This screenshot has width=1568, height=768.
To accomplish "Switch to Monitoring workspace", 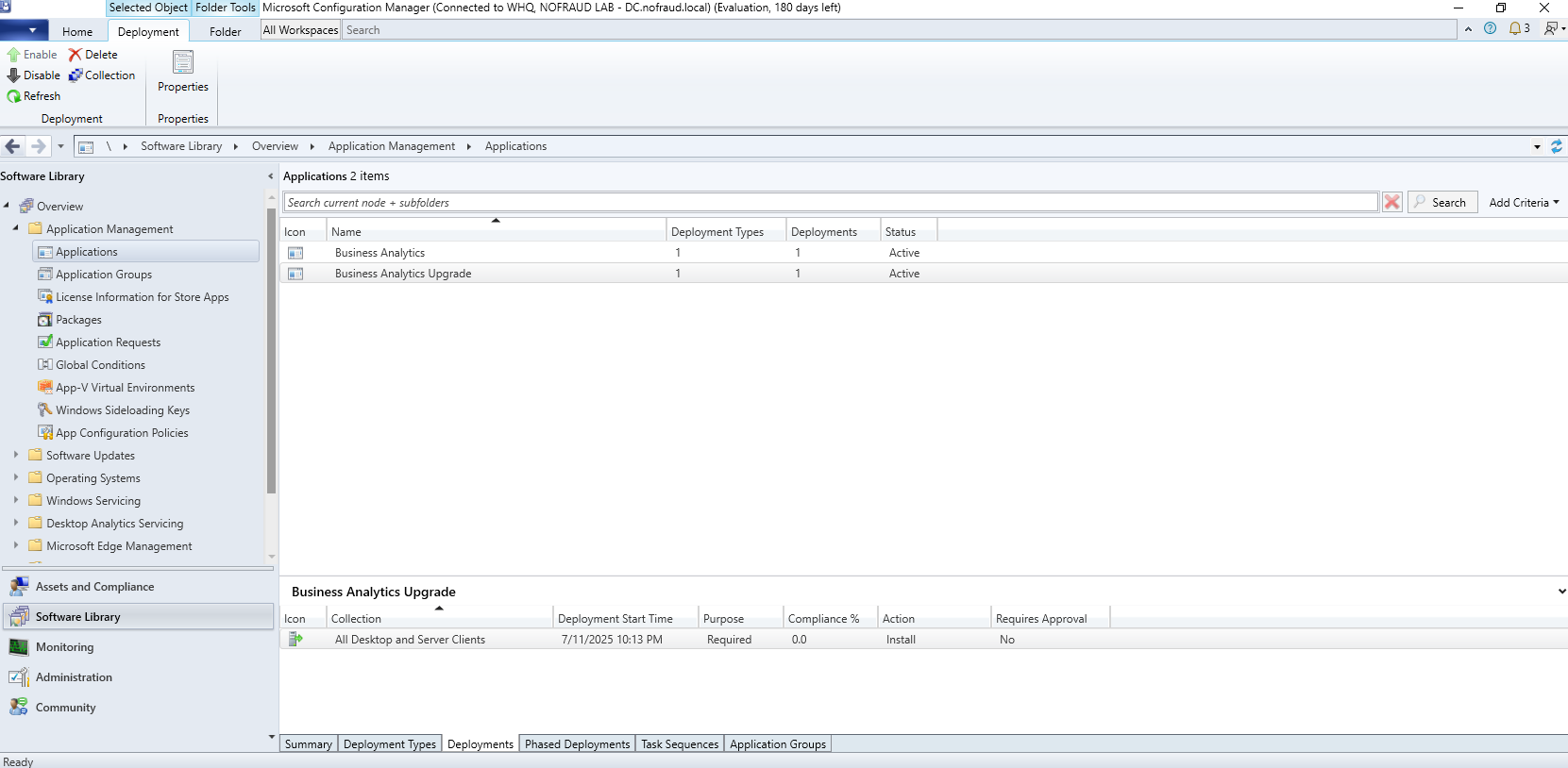I will coord(138,647).
